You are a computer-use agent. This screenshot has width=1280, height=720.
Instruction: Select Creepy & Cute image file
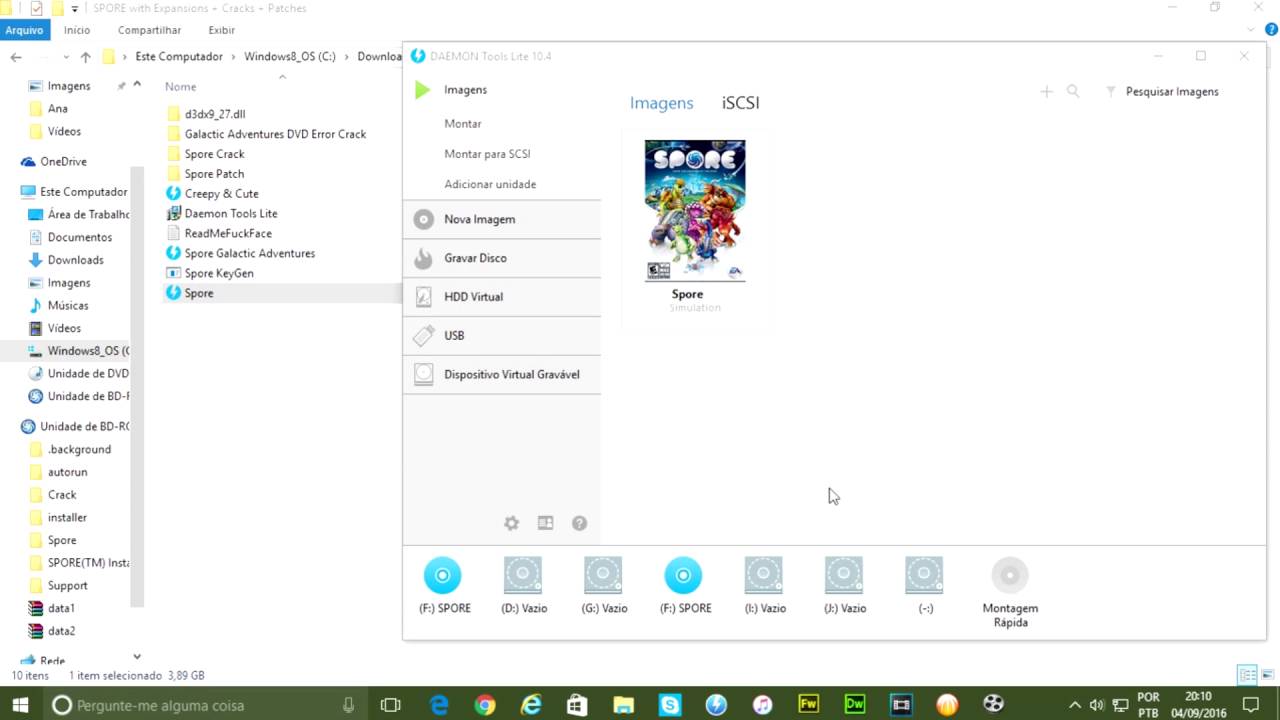point(221,194)
